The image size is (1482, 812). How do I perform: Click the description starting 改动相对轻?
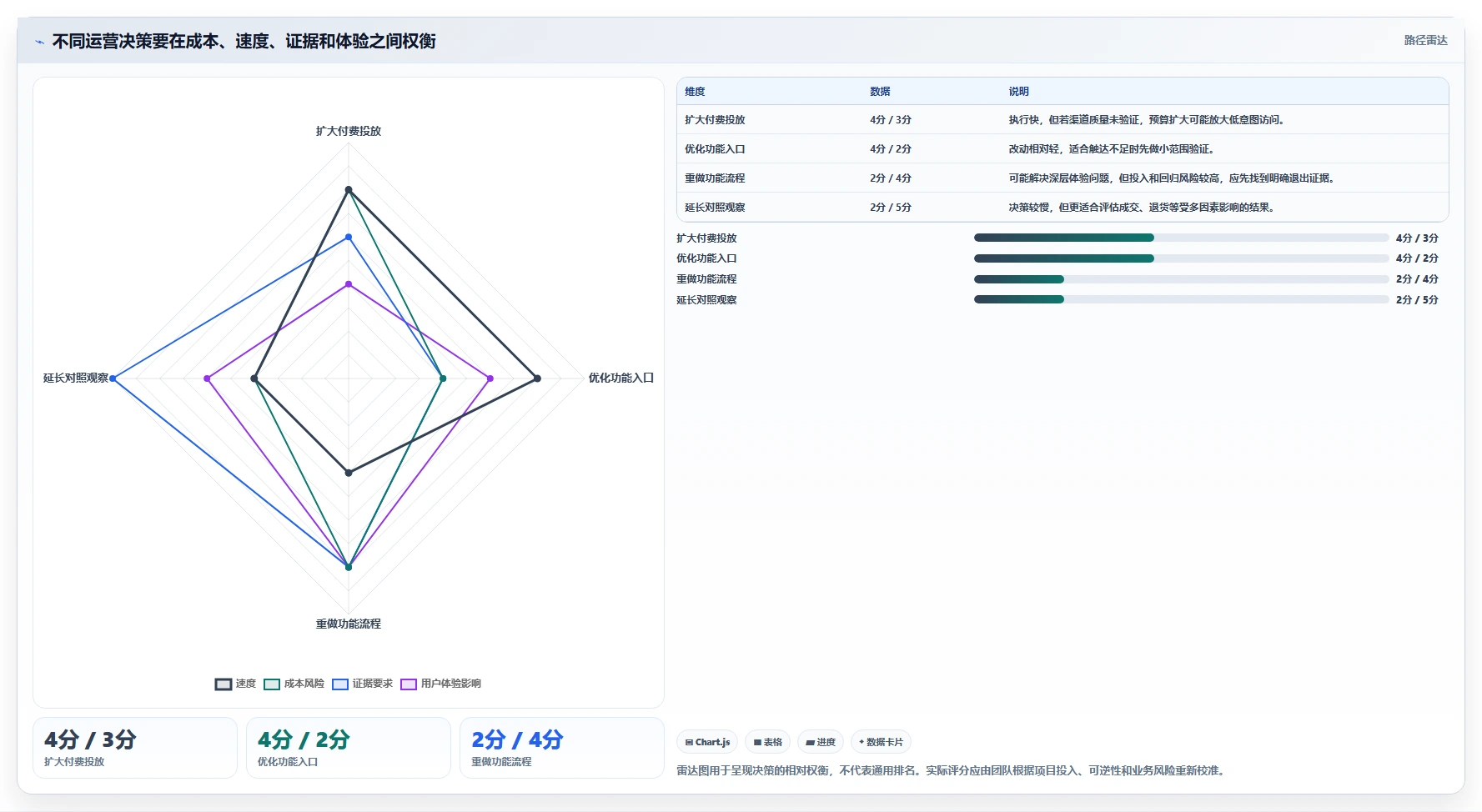[1113, 149]
